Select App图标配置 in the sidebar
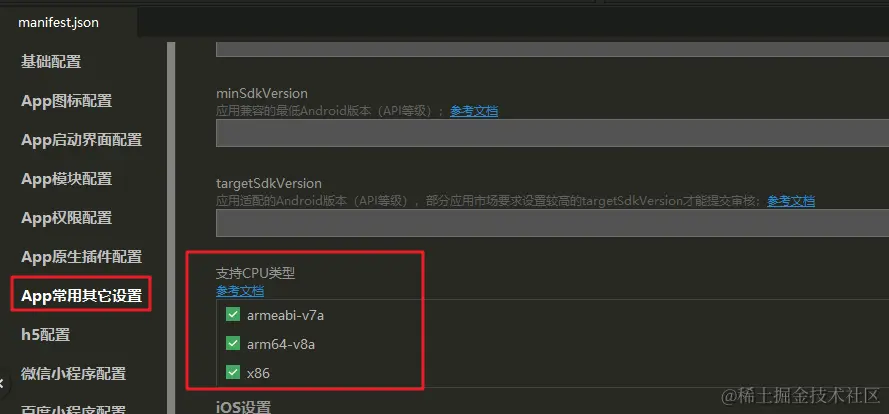 [66, 100]
